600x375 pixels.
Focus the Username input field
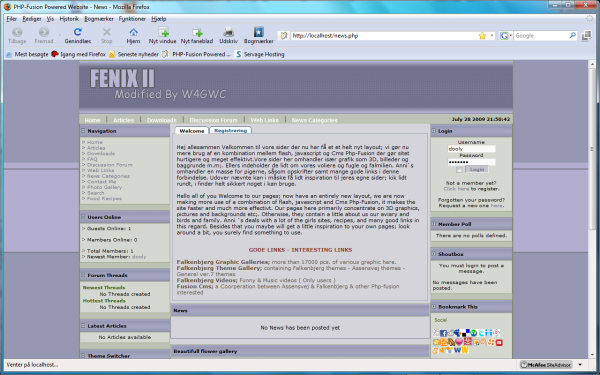[x=471, y=149]
